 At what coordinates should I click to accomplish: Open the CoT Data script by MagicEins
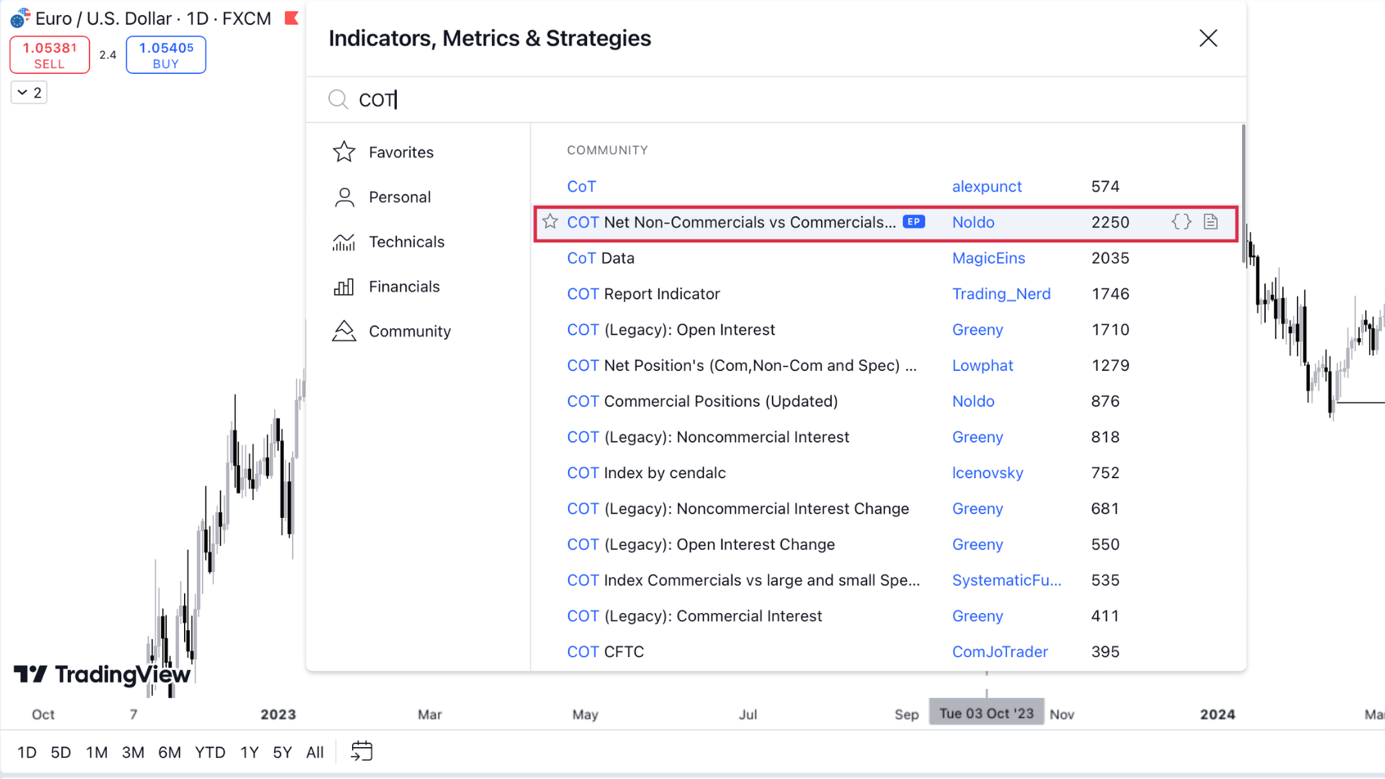pyautogui.click(x=601, y=258)
